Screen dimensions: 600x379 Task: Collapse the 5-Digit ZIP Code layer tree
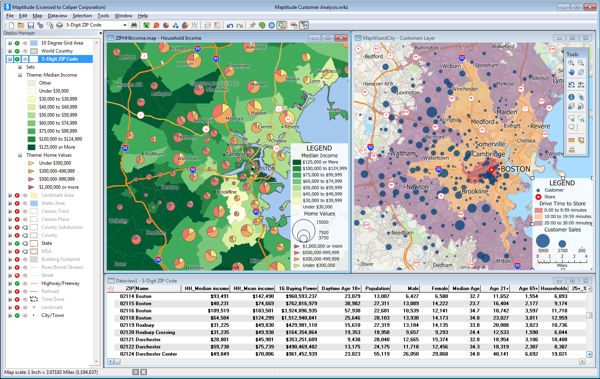[x=10, y=59]
